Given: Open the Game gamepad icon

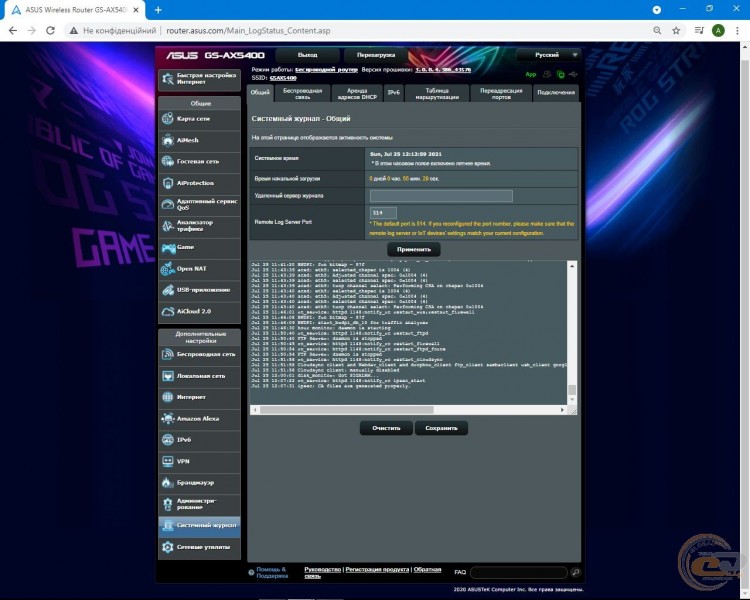Looking at the screenshot, I should click(x=167, y=247).
